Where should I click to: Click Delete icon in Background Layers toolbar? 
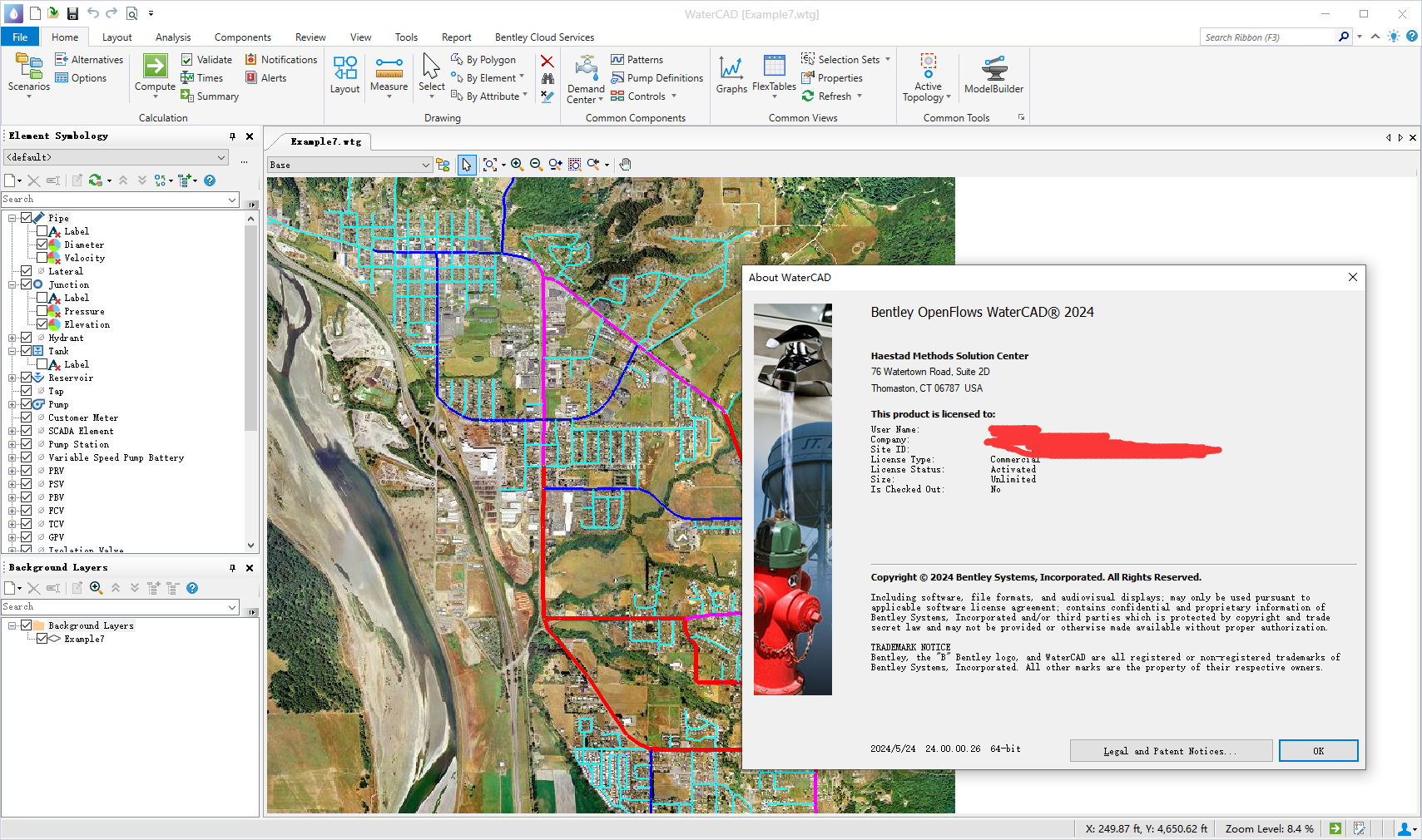(x=33, y=588)
